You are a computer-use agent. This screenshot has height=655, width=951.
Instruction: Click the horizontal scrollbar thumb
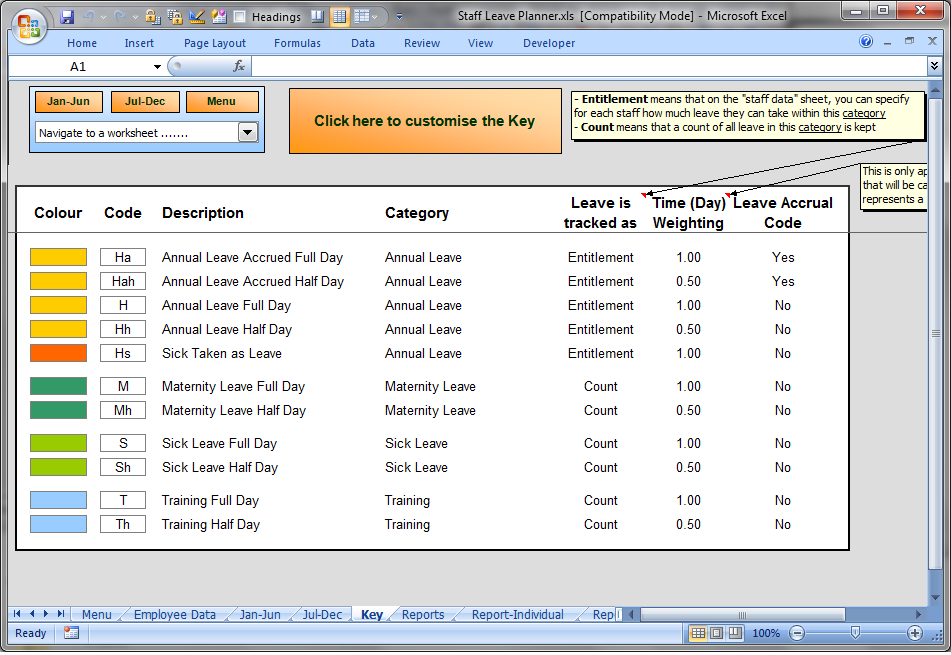pyautogui.click(x=742, y=614)
